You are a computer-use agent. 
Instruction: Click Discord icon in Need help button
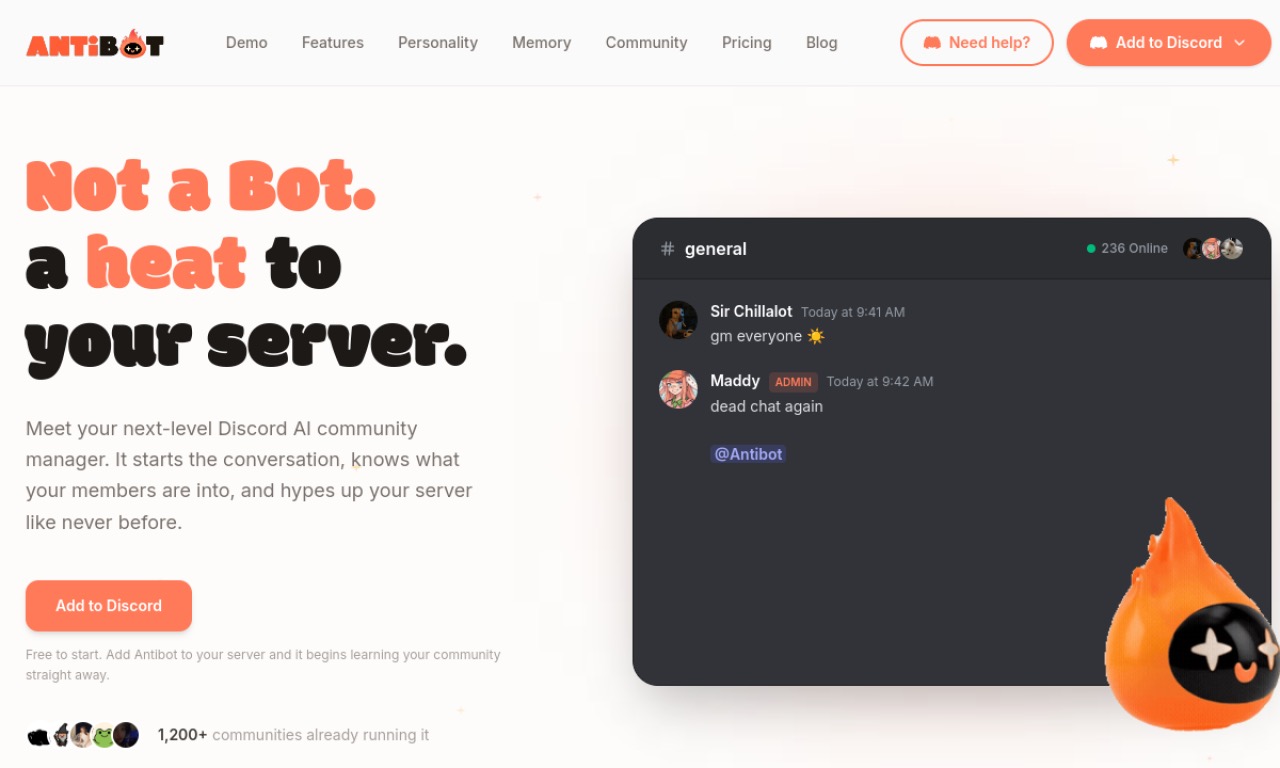(932, 43)
